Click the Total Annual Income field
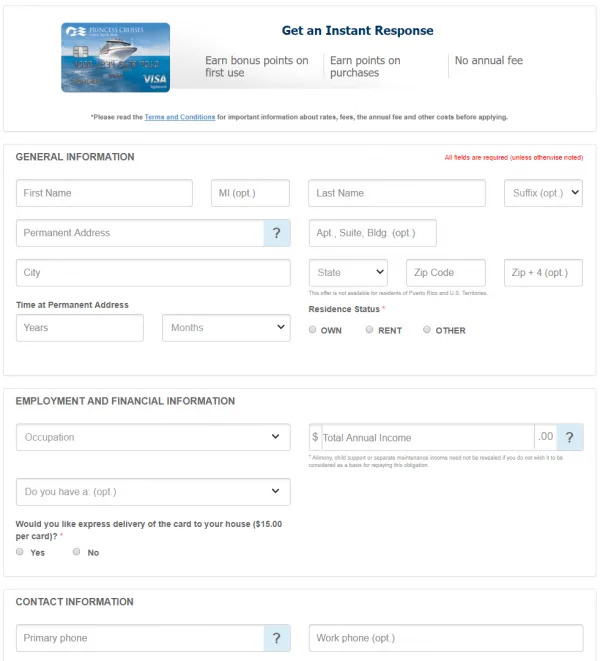 [x=426, y=437]
